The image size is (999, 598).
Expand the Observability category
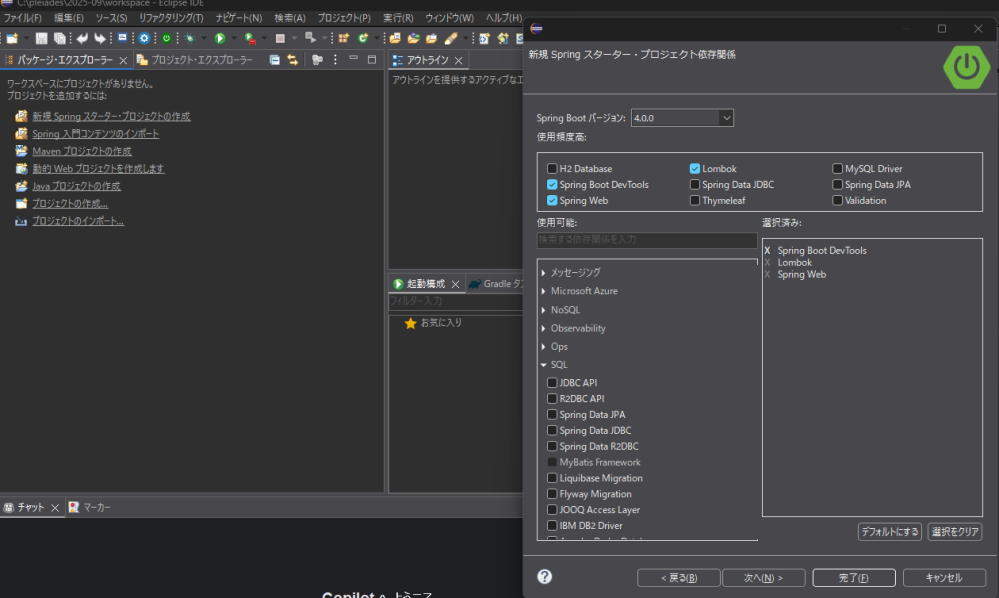tap(543, 329)
